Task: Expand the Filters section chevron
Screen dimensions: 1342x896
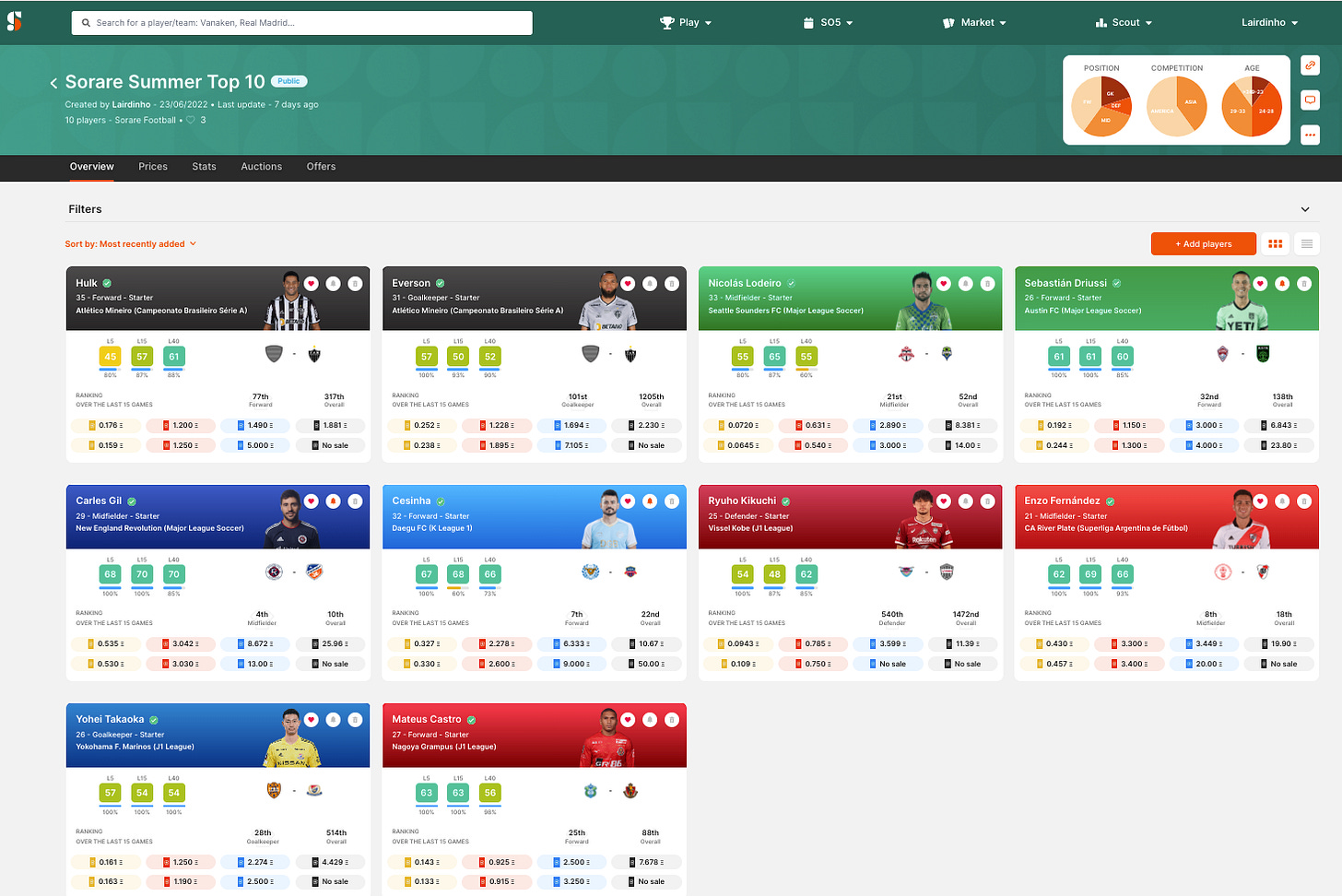Action: pyautogui.click(x=1305, y=209)
